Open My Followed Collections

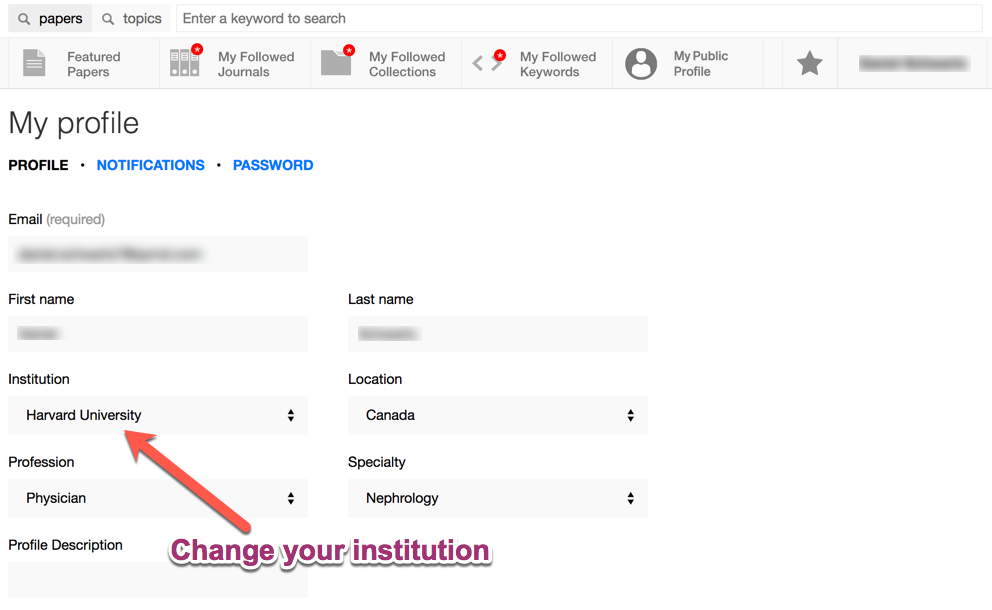click(385, 63)
